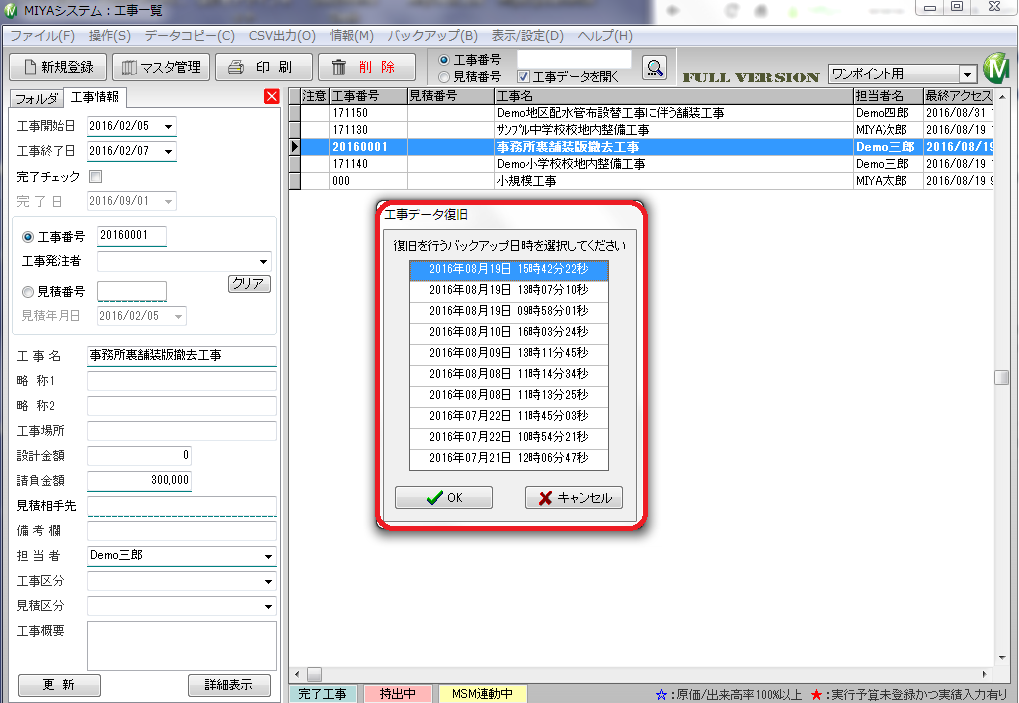The image size is (1019, 703).
Task: Select backup 2016年08月09日 13時11分45秒
Action: (x=509, y=353)
